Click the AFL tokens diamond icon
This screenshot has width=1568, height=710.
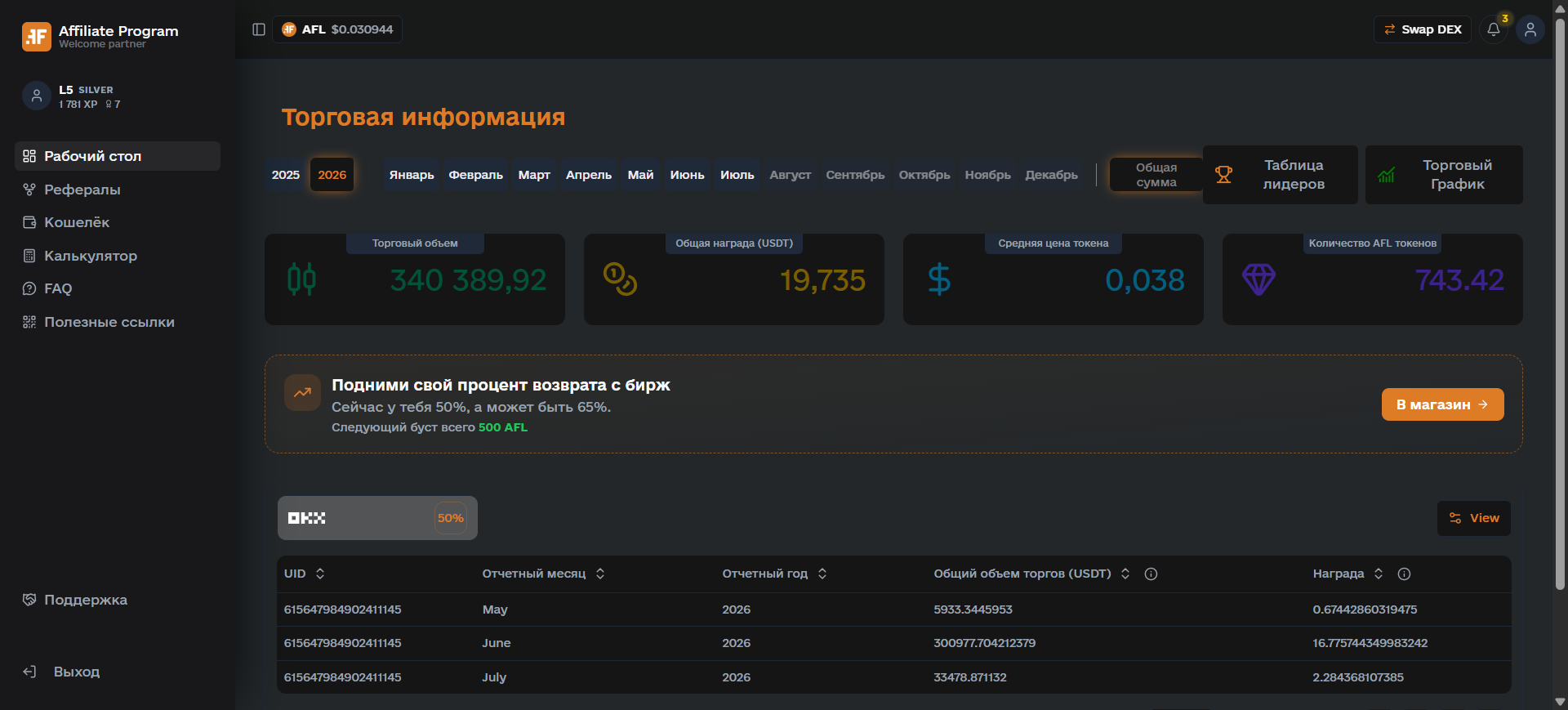click(x=1258, y=279)
